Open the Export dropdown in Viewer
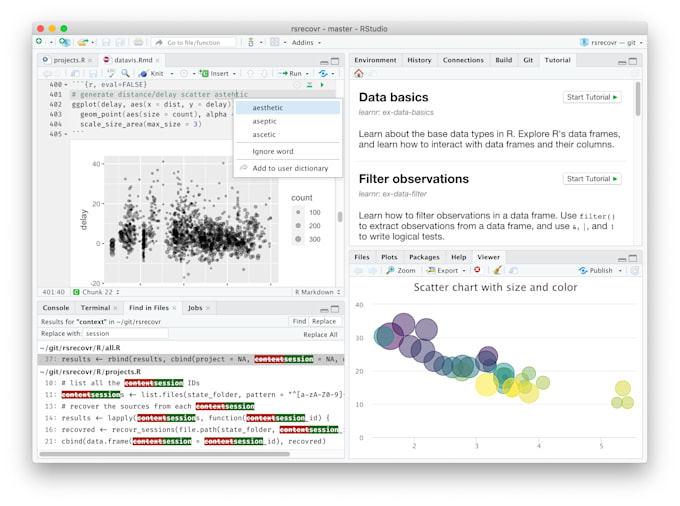This screenshot has height=506, width=680. (x=446, y=270)
